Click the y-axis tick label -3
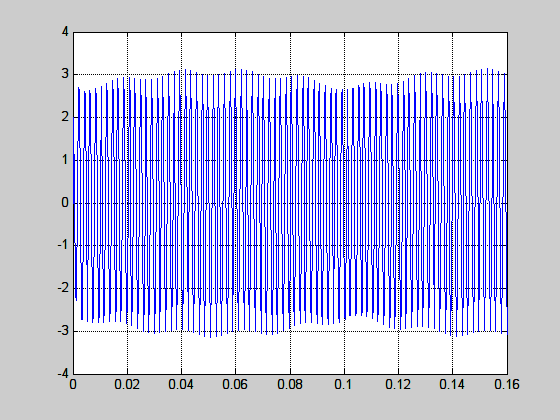560x420 pixels. tap(63, 331)
